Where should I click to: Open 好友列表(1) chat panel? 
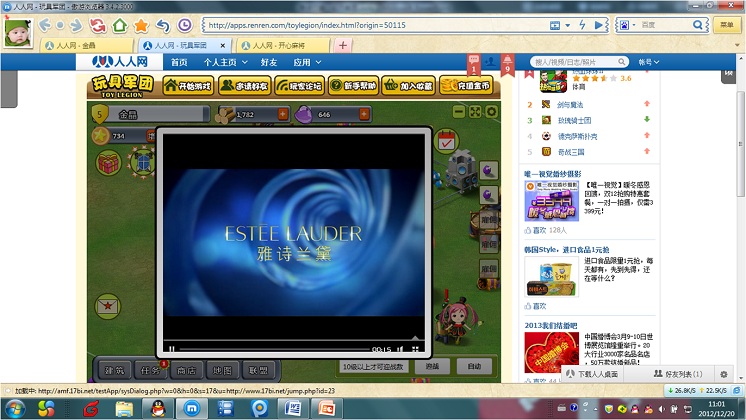[678, 374]
